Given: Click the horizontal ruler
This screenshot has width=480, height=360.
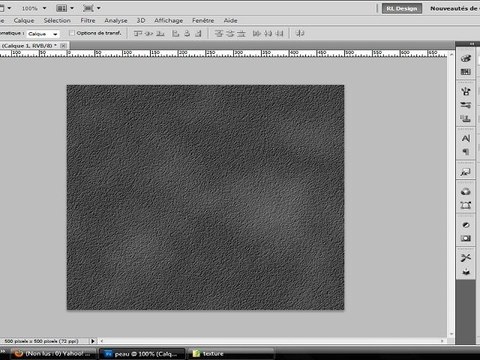Looking at the screenshot, I should coord(223,53).
